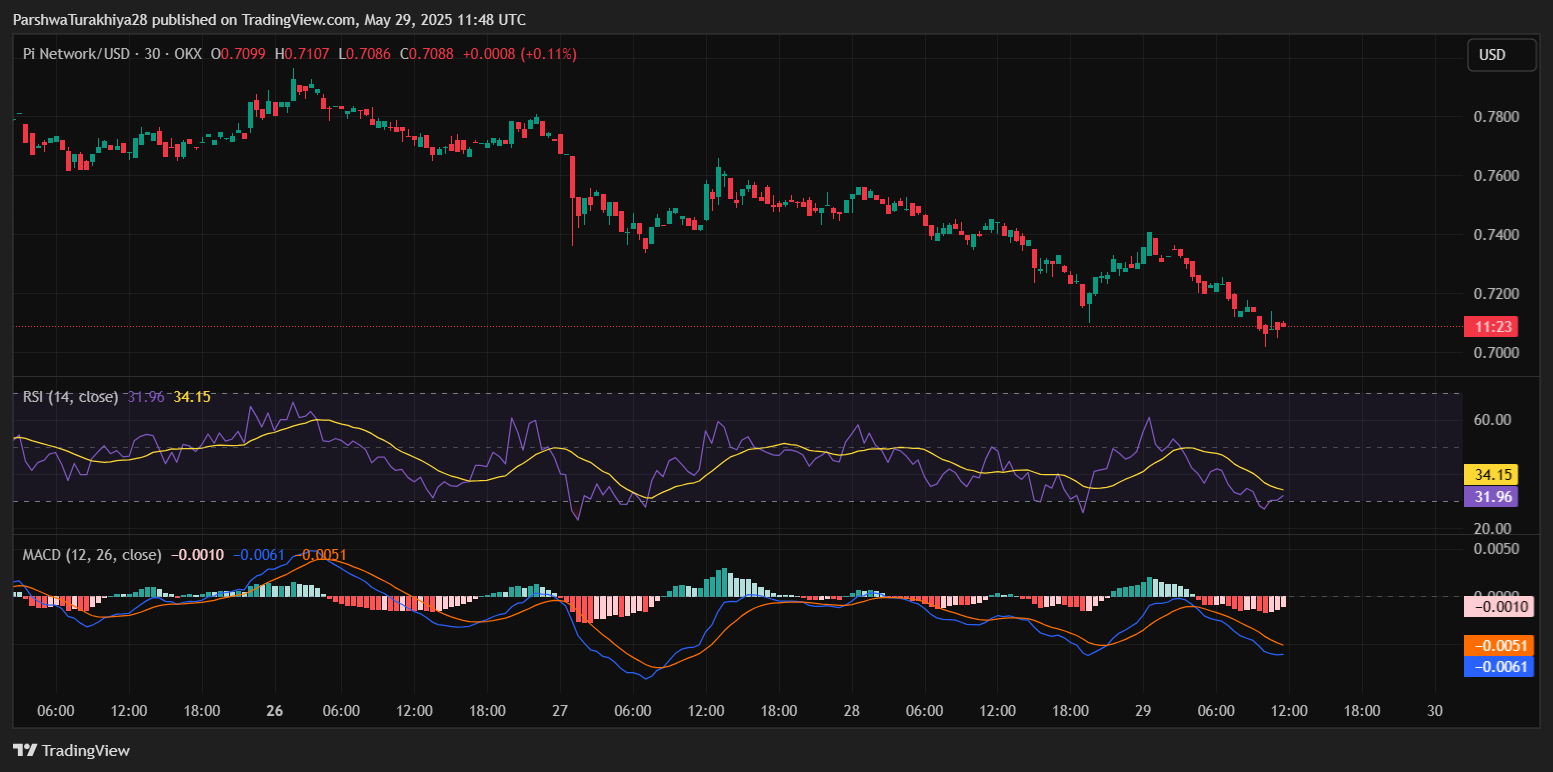Viewport: 1553px width, 772px height.
Task: Click the 0.7400 price scale mark
Action: (x=1497, y=235)
